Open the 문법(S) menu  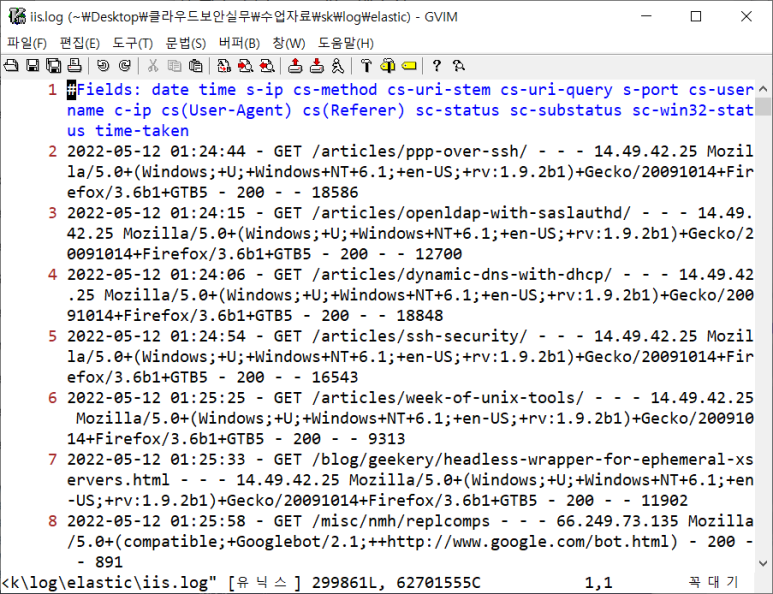[186, 43]
